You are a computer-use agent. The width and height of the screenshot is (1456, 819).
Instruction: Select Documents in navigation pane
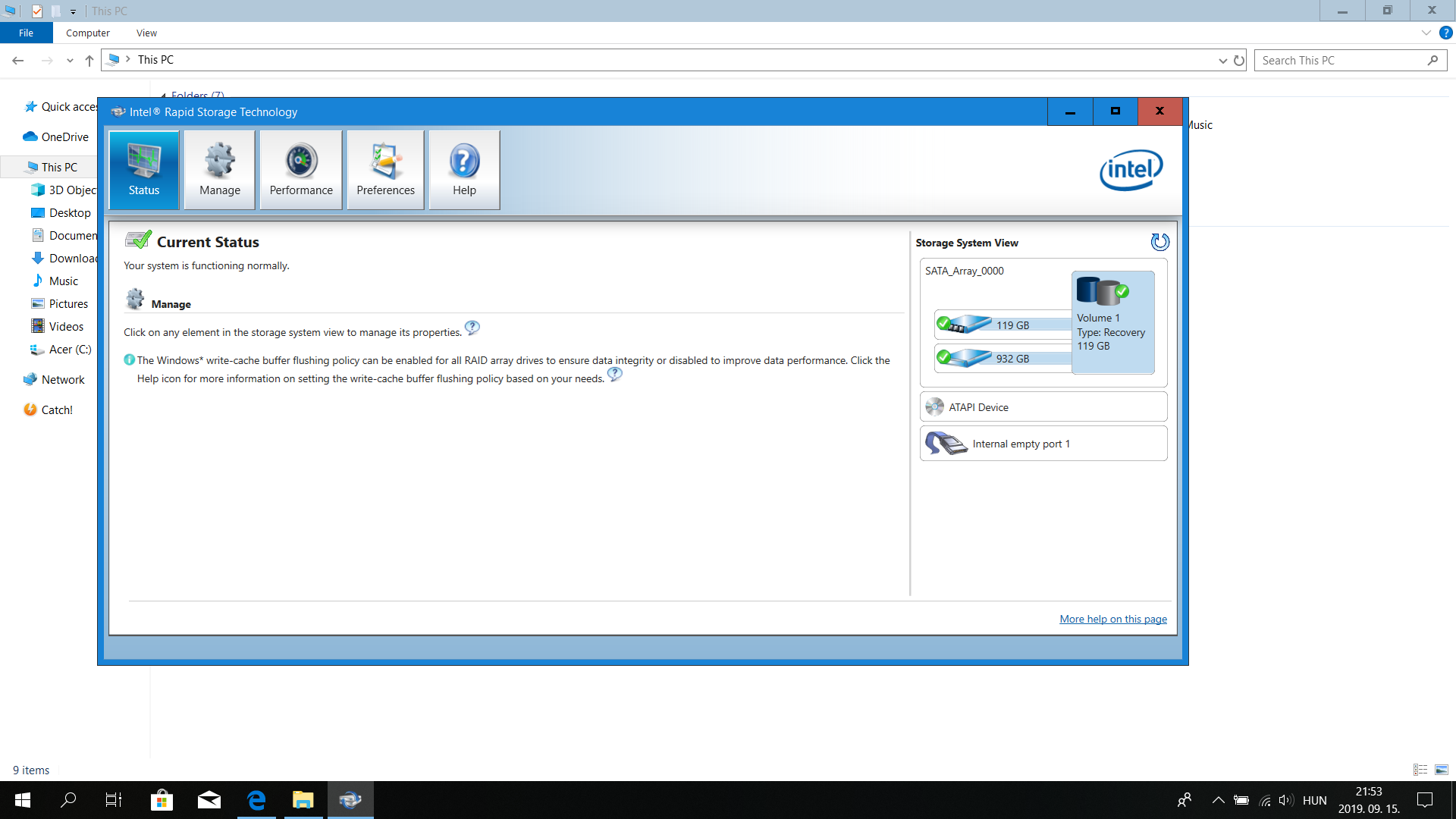64,235
